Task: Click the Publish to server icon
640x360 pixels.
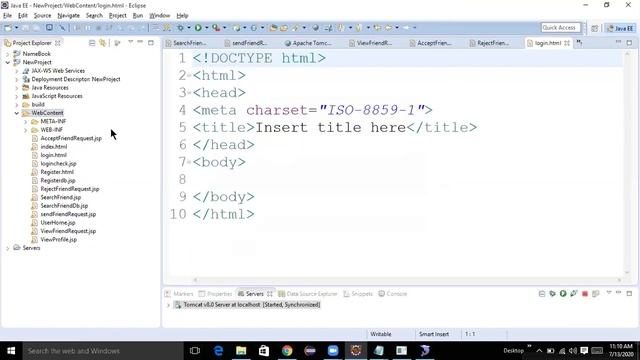Action: coord(596,293)
